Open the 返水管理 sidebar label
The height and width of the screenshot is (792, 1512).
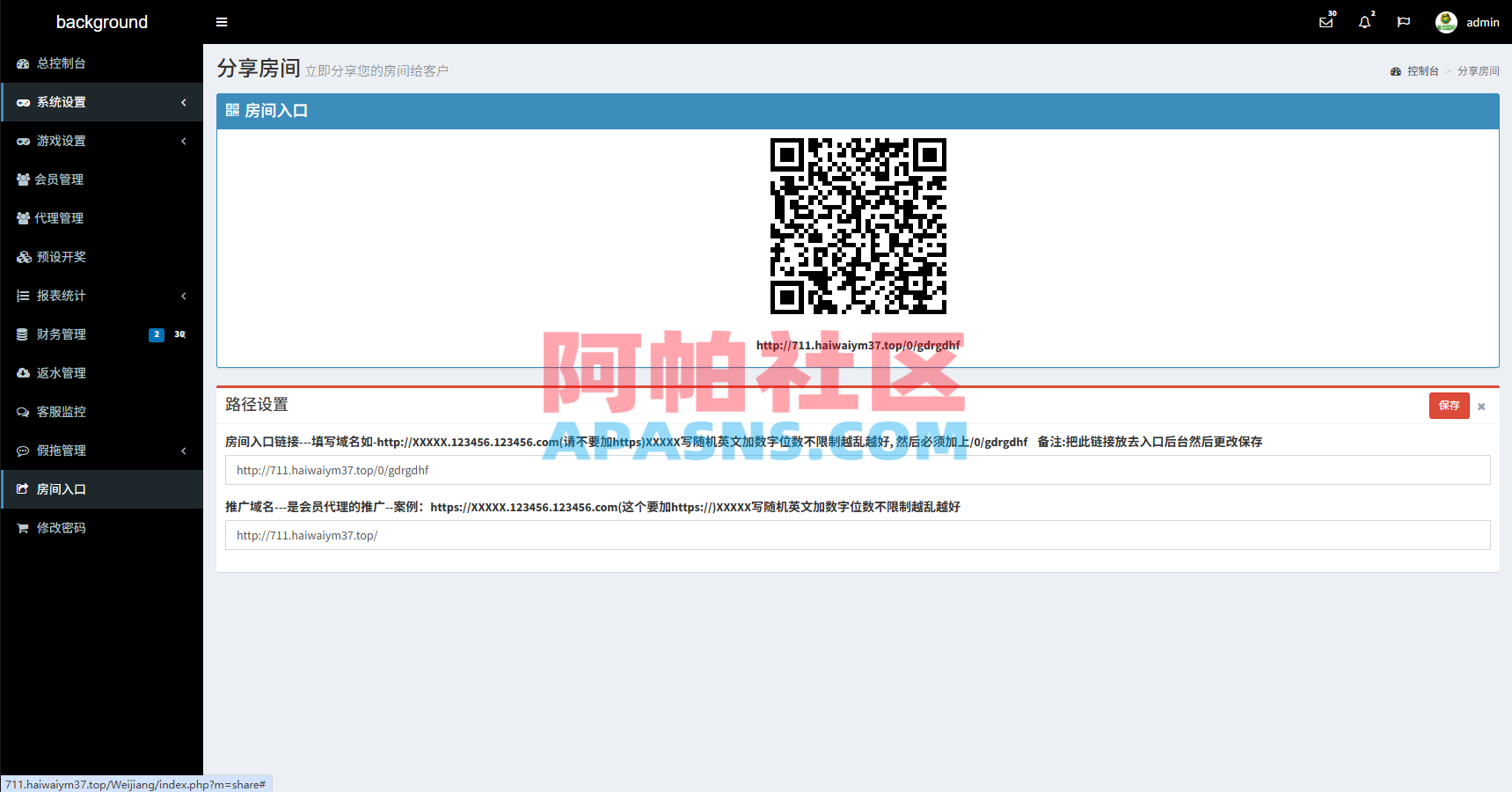click(62, 373)
